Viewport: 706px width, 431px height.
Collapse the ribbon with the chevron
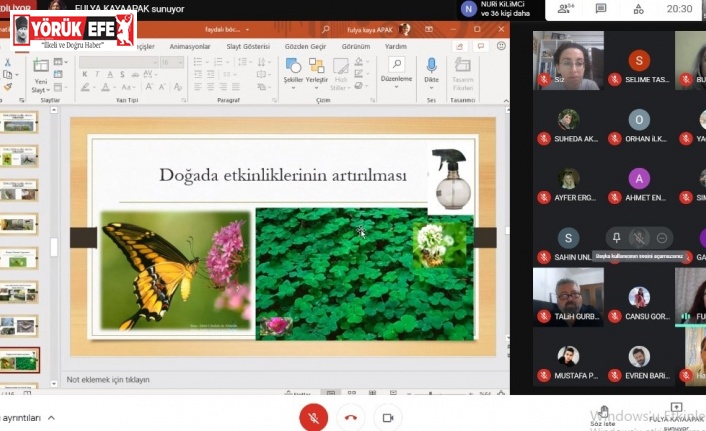pos(506,100)
